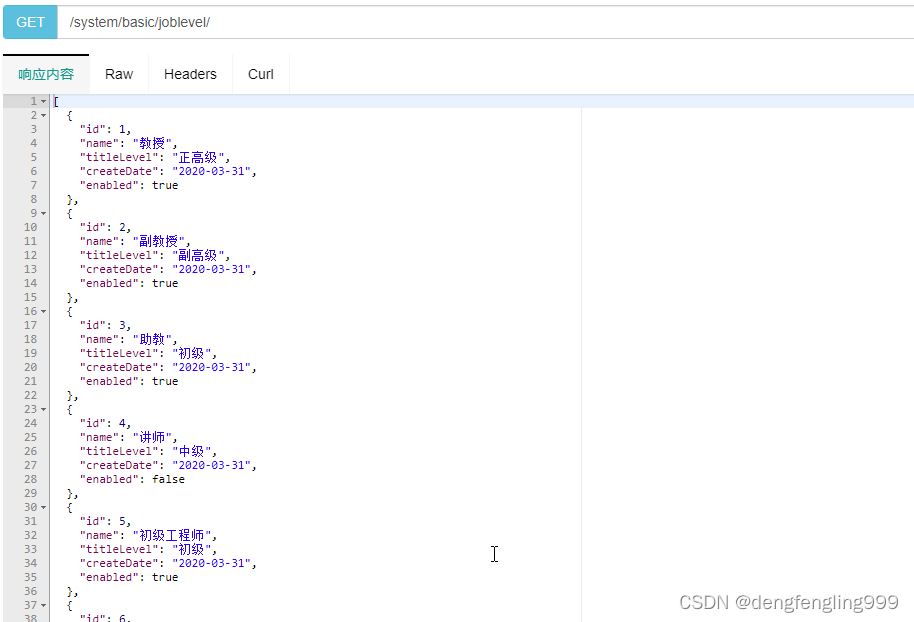Viewport: 914px width, 622px height.
Task: Click the titleLevel value "中级"
Action: 192,451
